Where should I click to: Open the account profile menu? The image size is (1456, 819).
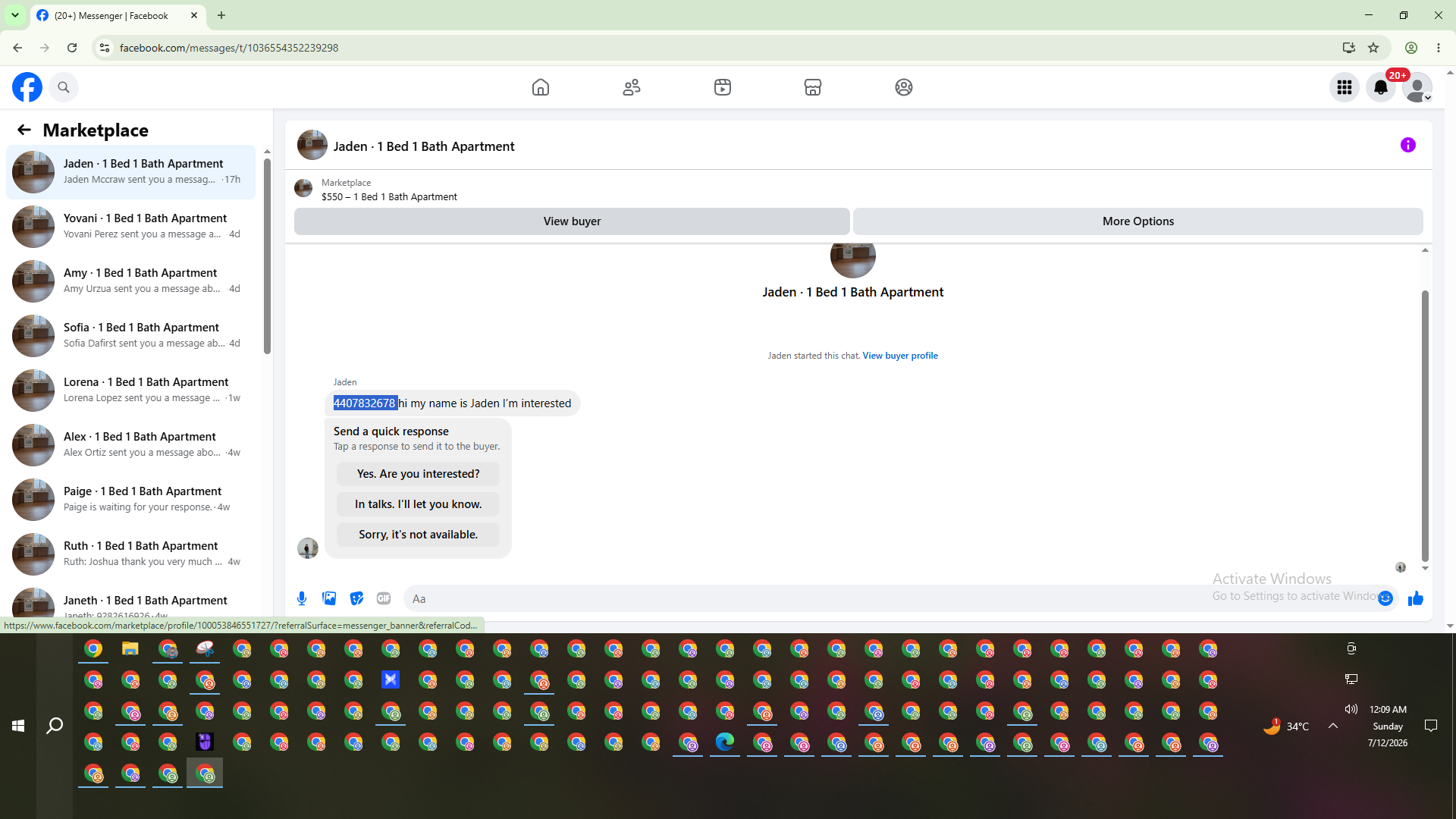tap(1417, 87)
